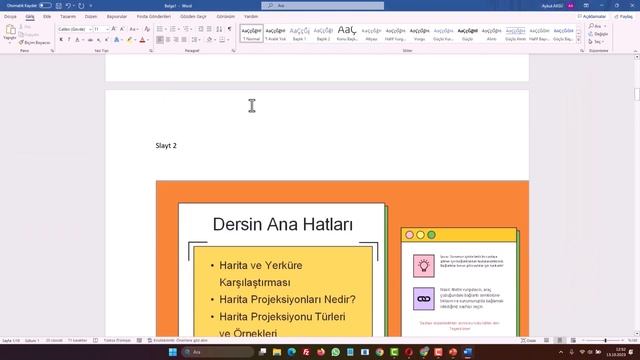Switch to the Görünüm (View) tab
This screenshot has width=640, height=360.
pos(226,17)
